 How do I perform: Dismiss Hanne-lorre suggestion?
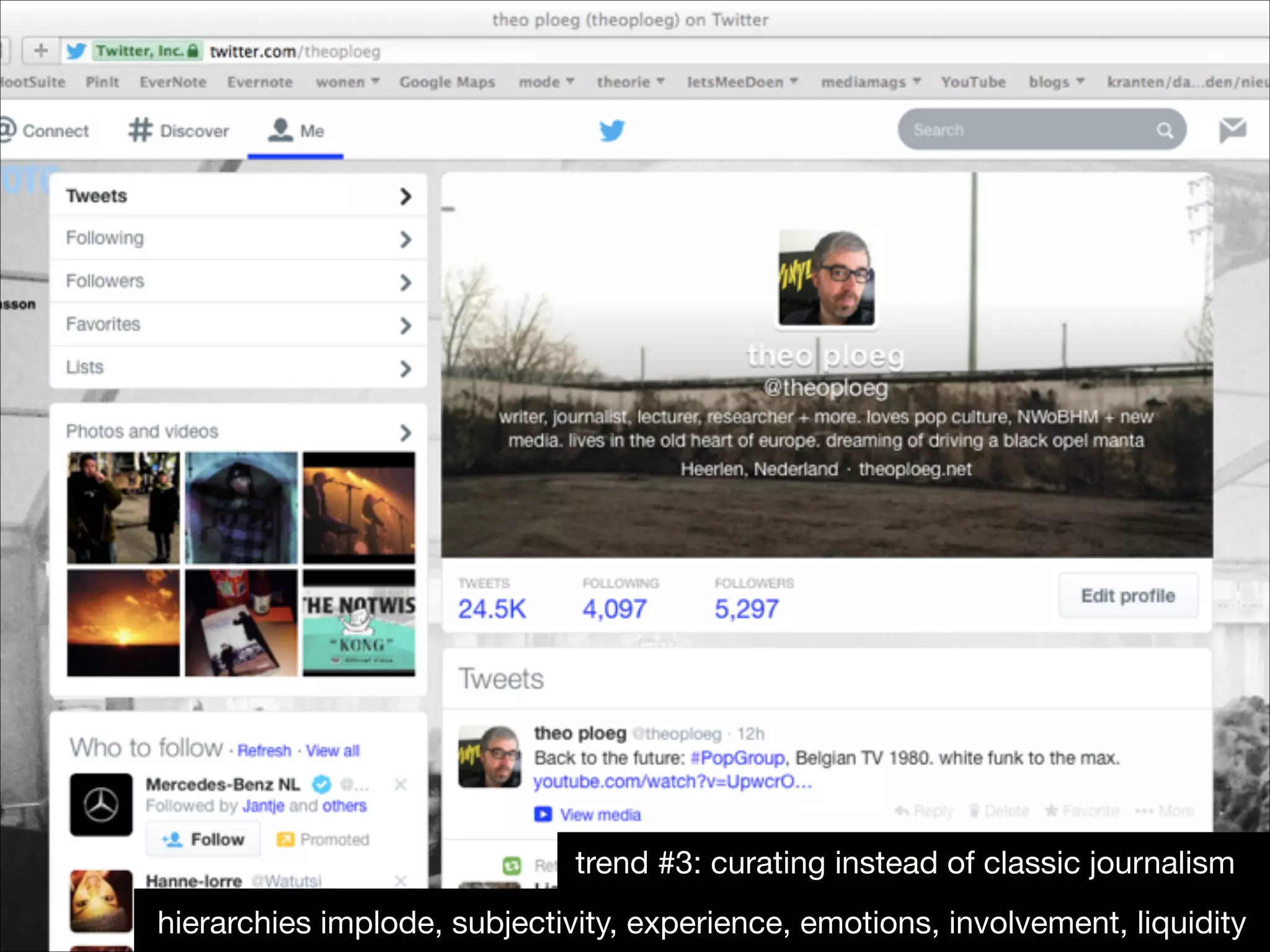point(401,881)
